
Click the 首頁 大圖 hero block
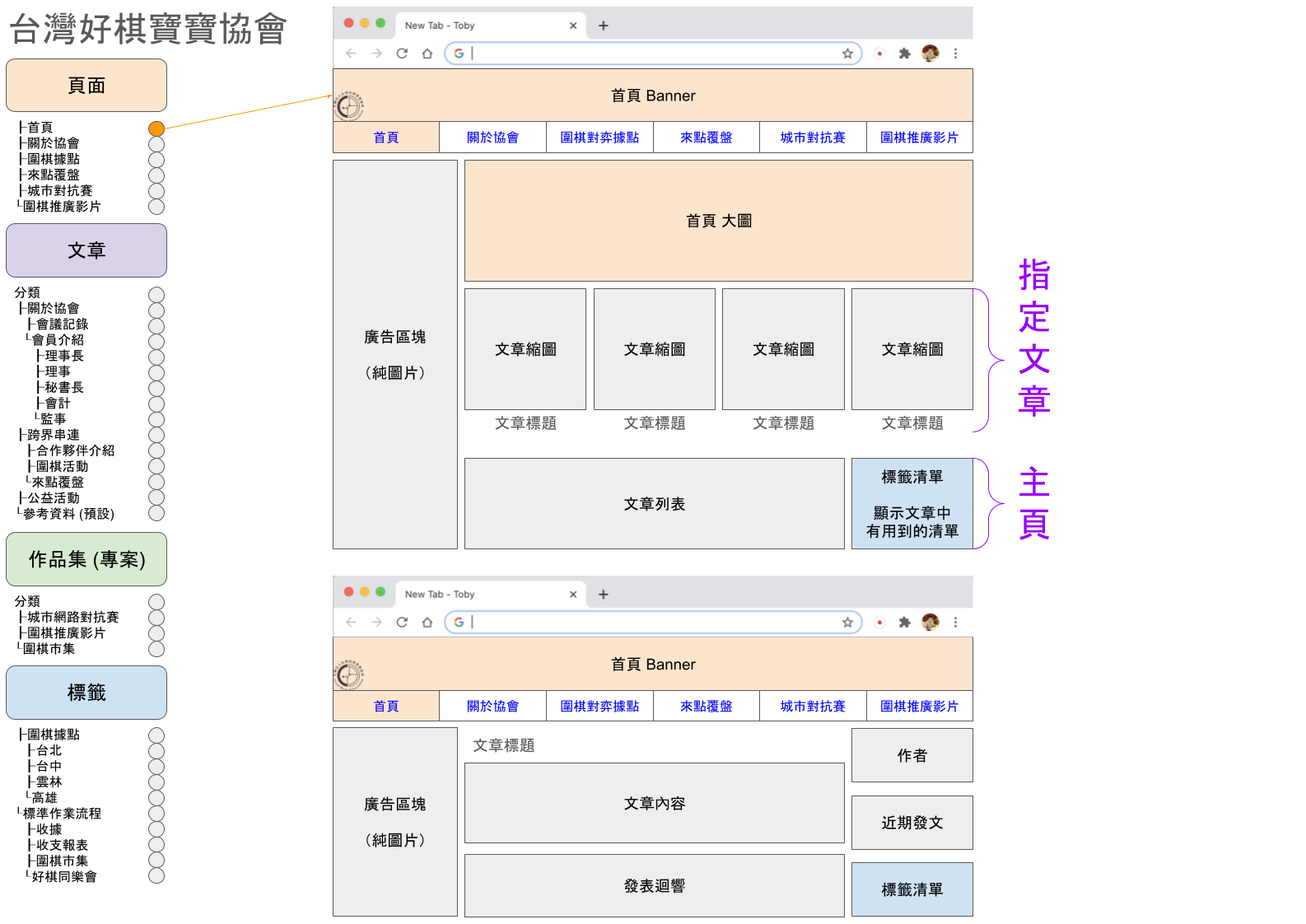(719, 221)
